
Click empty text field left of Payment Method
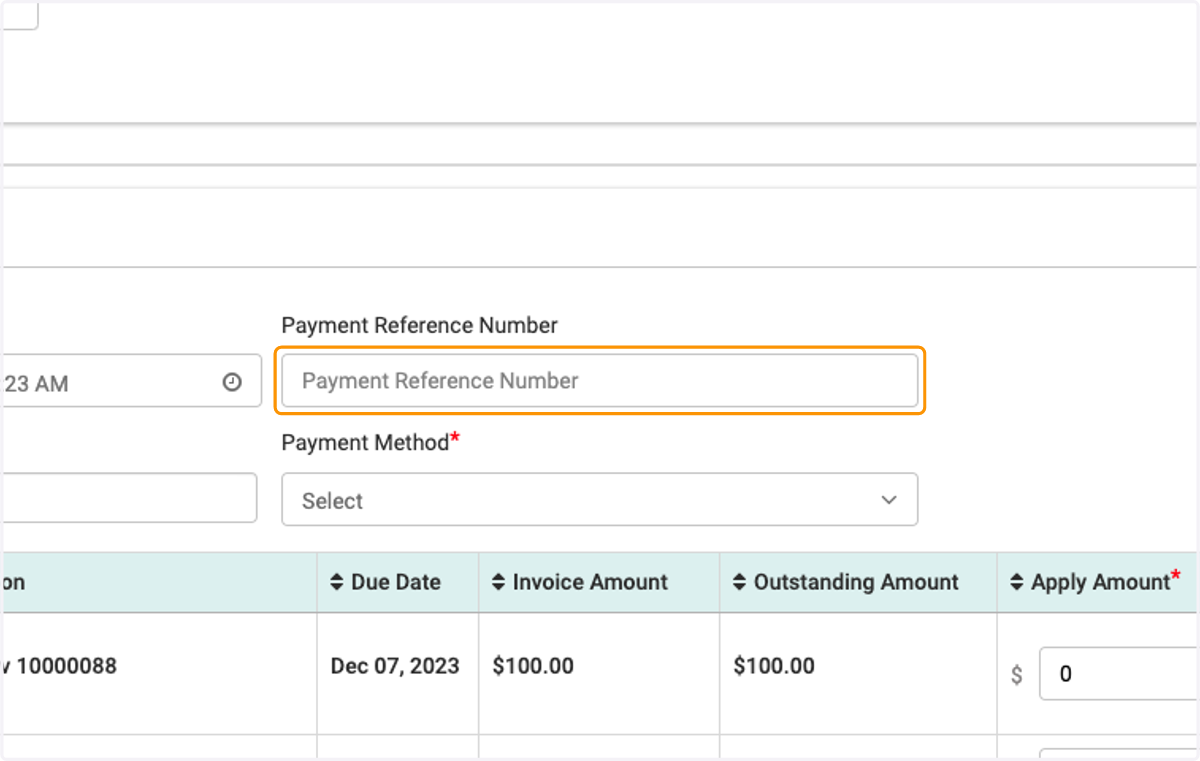point(128,498)
